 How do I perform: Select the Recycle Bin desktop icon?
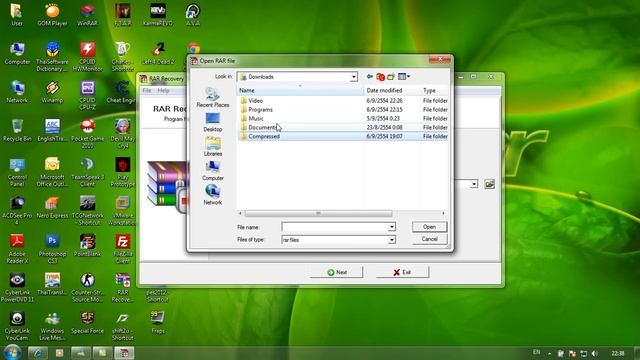(x=17, y=131)
